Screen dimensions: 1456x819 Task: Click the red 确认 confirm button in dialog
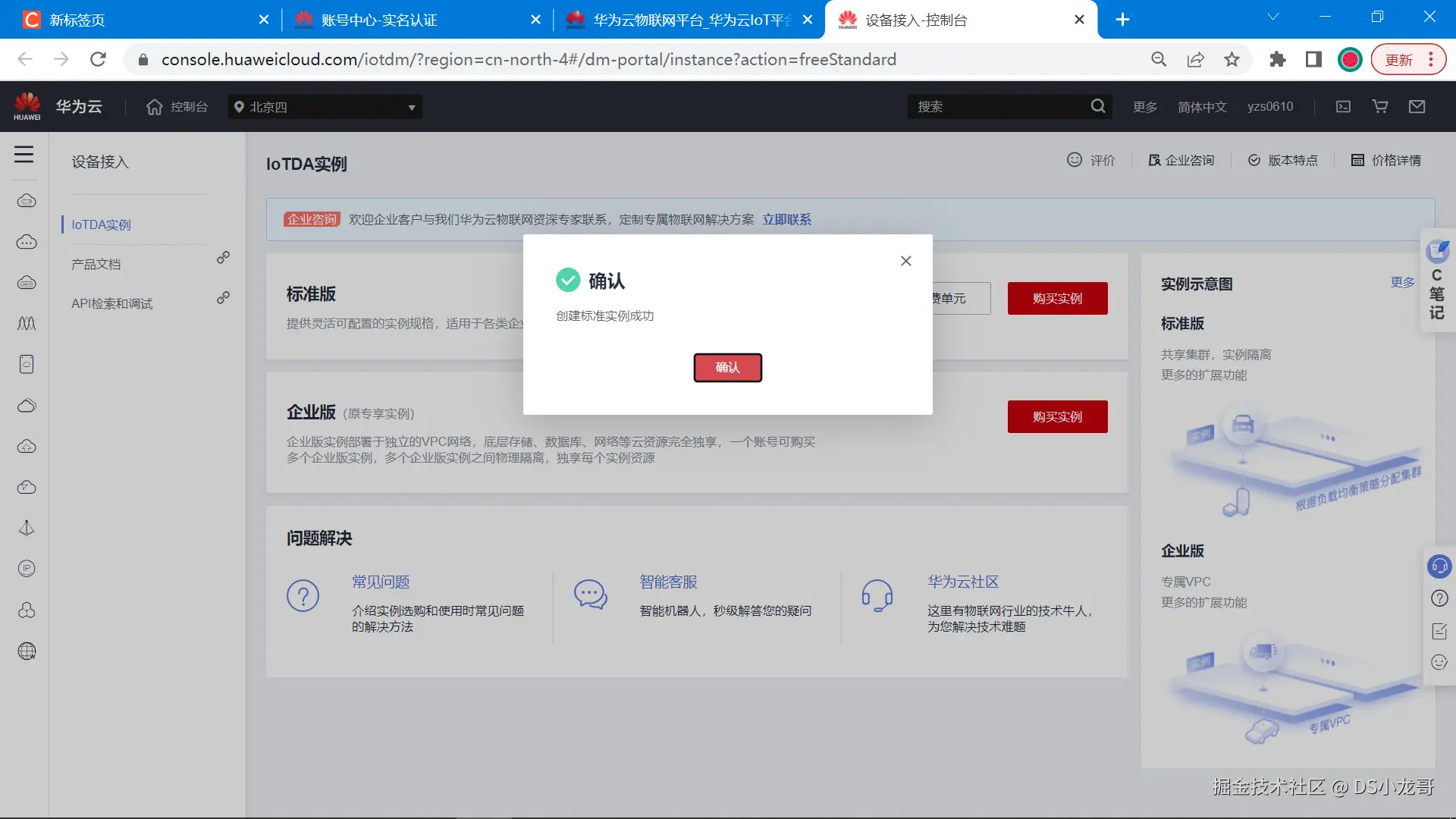coord(727,368)
